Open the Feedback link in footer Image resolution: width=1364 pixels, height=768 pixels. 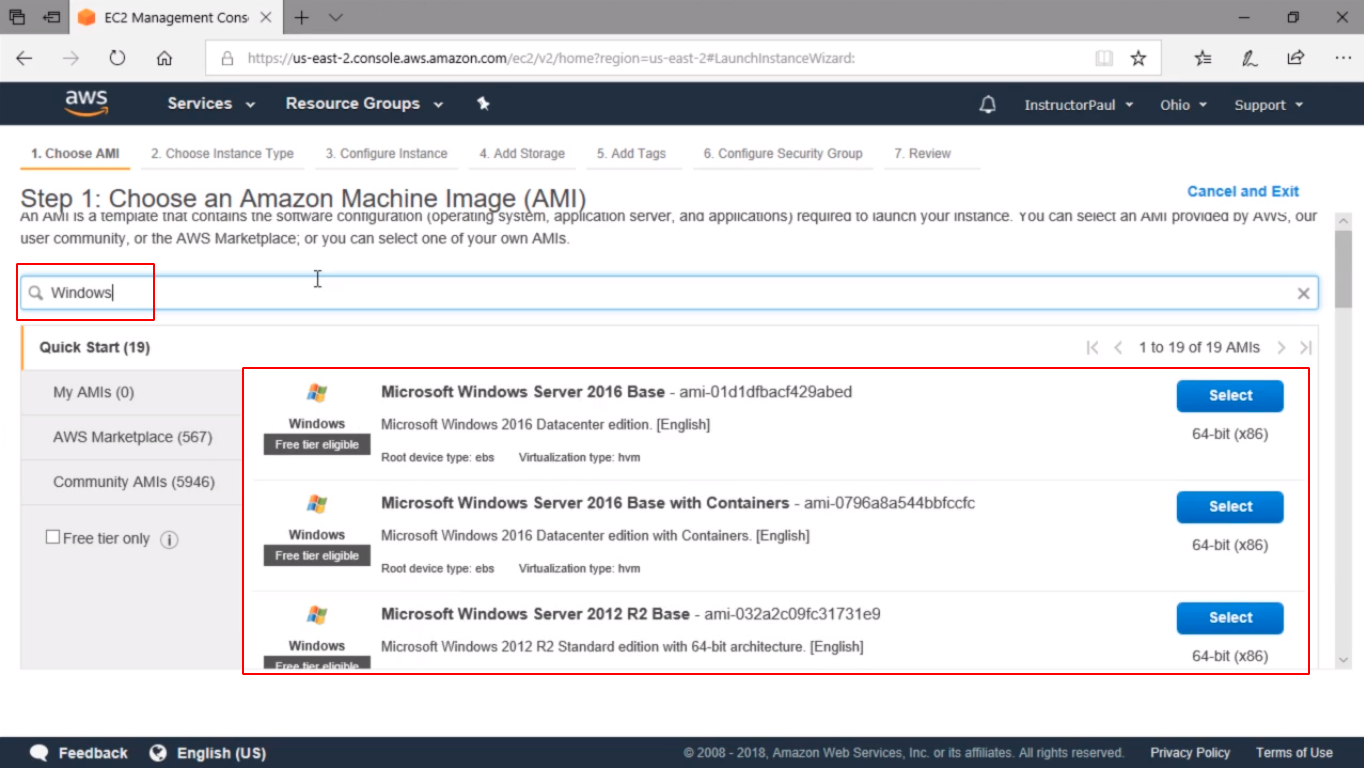pos(79,753)
